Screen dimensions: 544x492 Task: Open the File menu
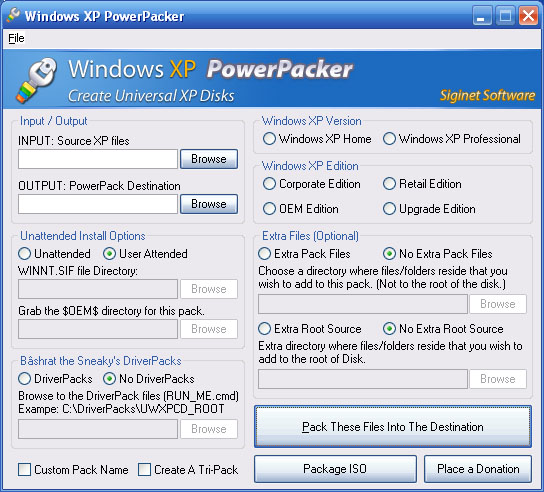tap(16, 38)
